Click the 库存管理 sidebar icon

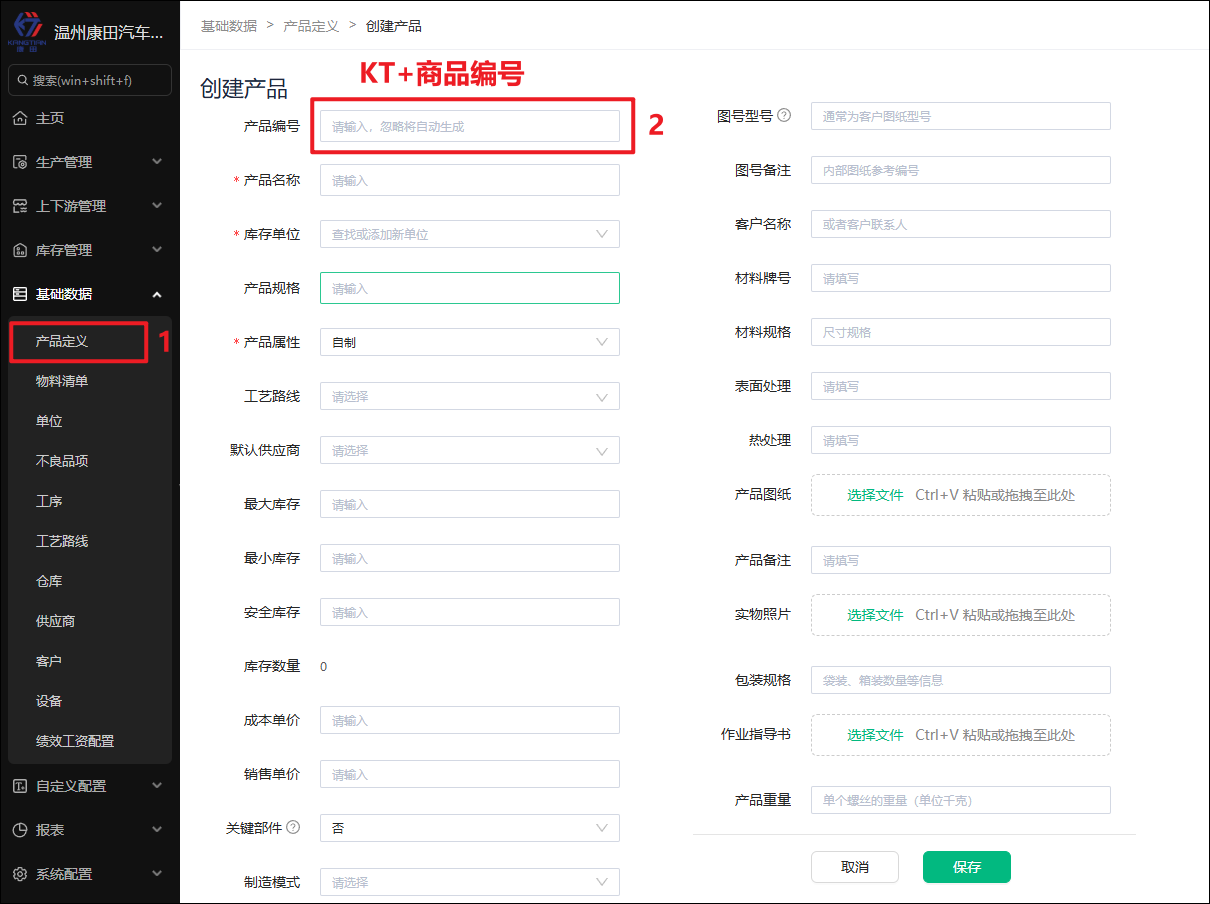click(20, 250)
